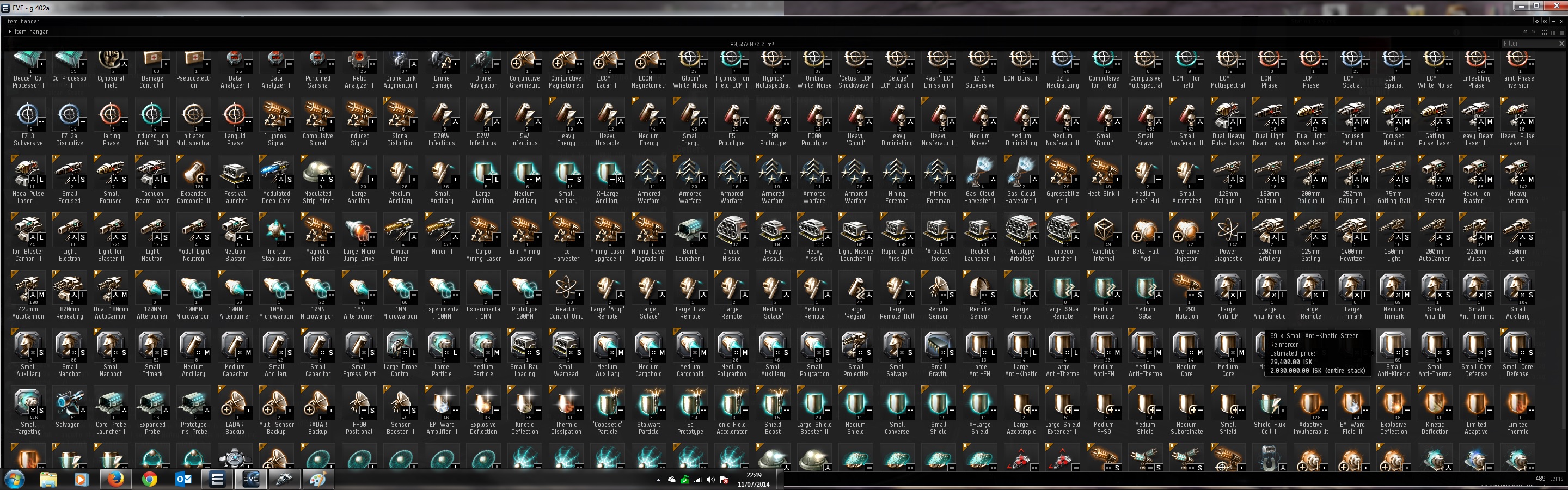Select the Damage Control II module
This screenshot has width=1568, height=490.
click(152, 70)
